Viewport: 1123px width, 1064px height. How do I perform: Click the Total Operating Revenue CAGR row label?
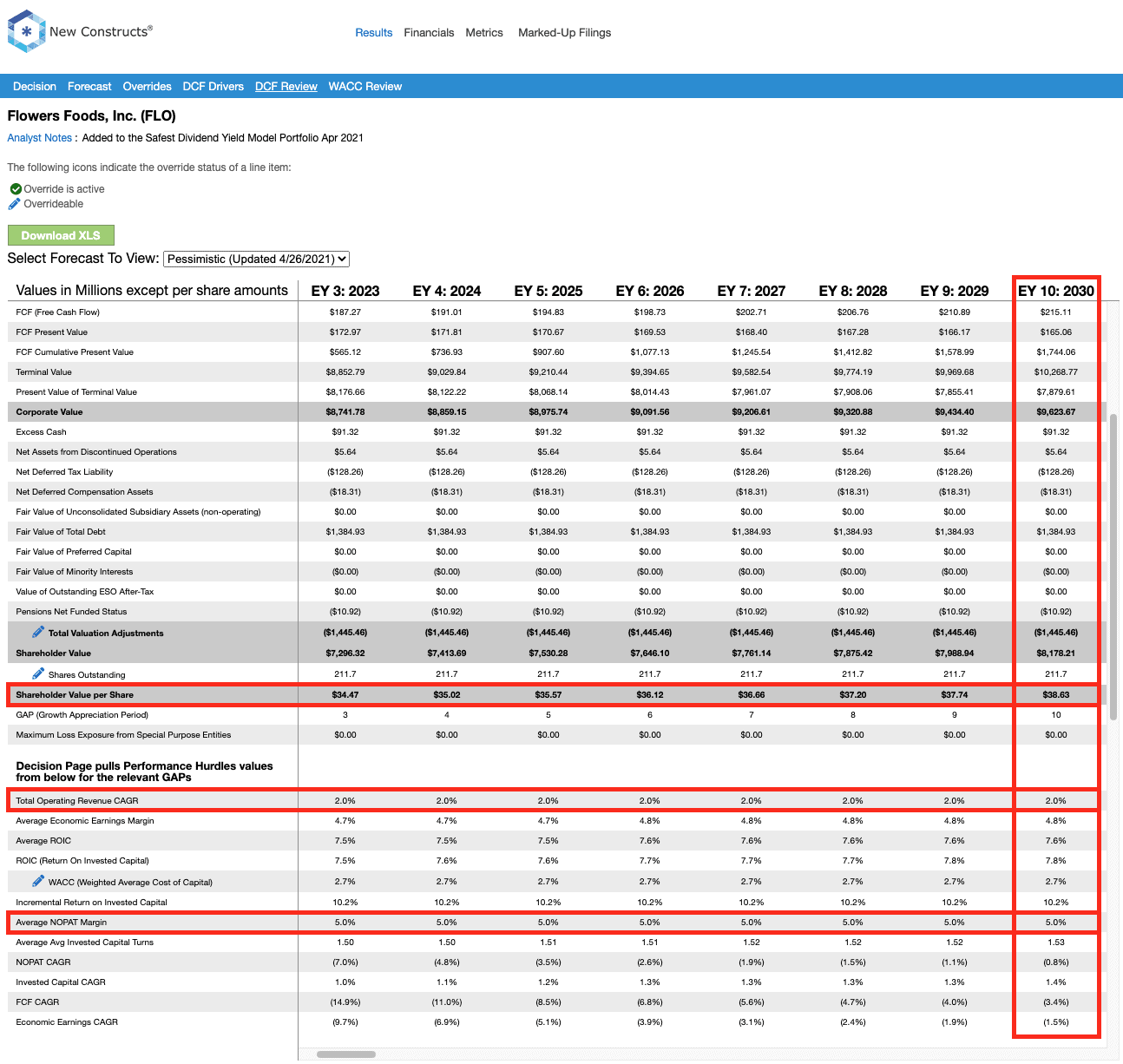pyautogui.click(x=77, y=801)
